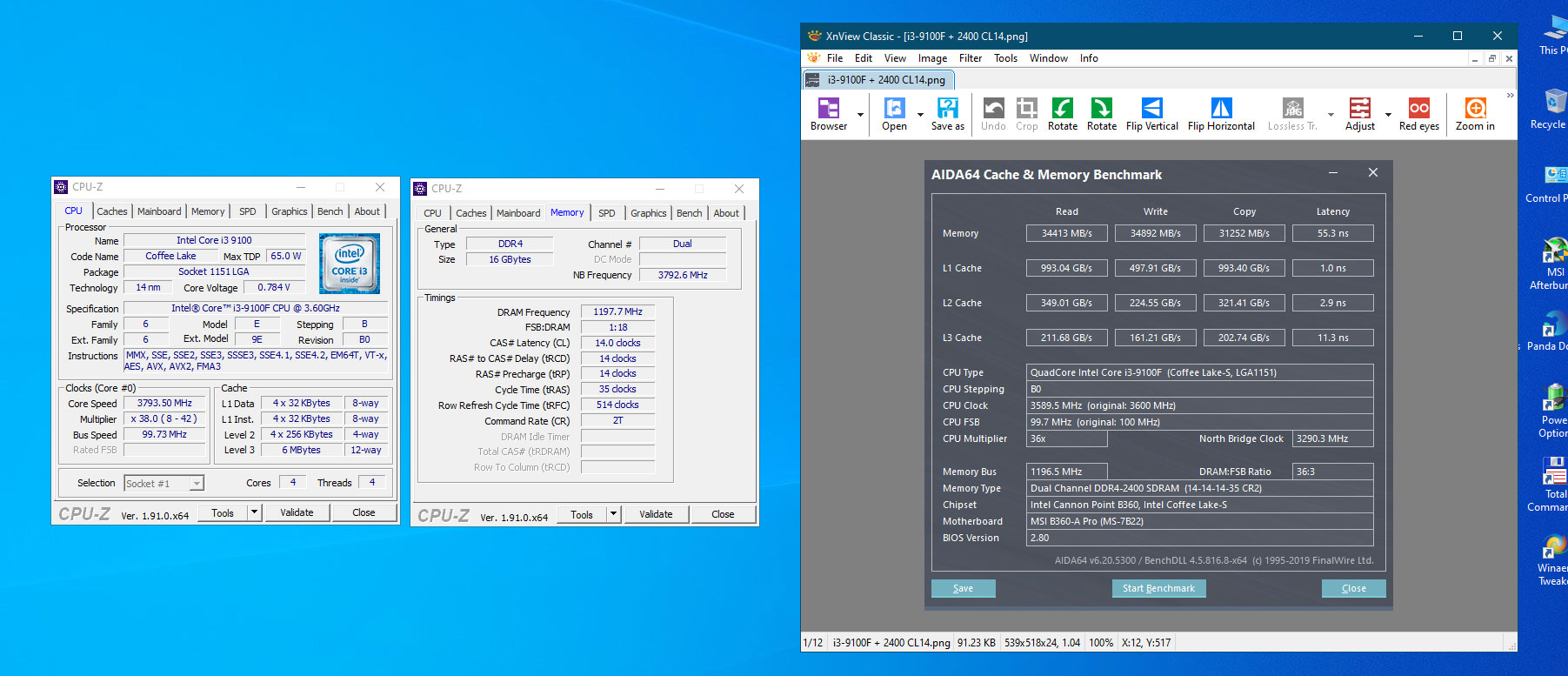Click the Zoom in icon
This screenshot has width=1568, height=676.
pos(1475,114)
